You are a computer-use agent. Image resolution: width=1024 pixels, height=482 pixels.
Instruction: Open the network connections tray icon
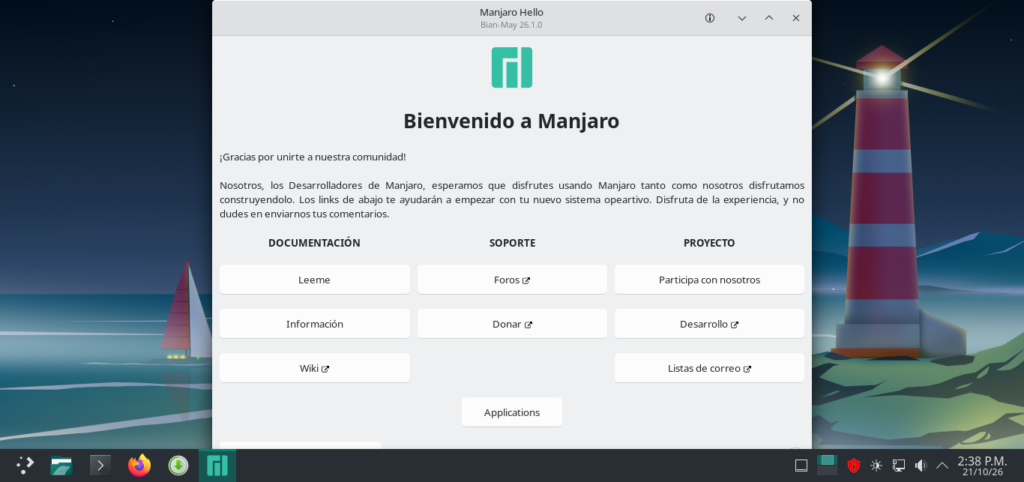tap(899, 466)
